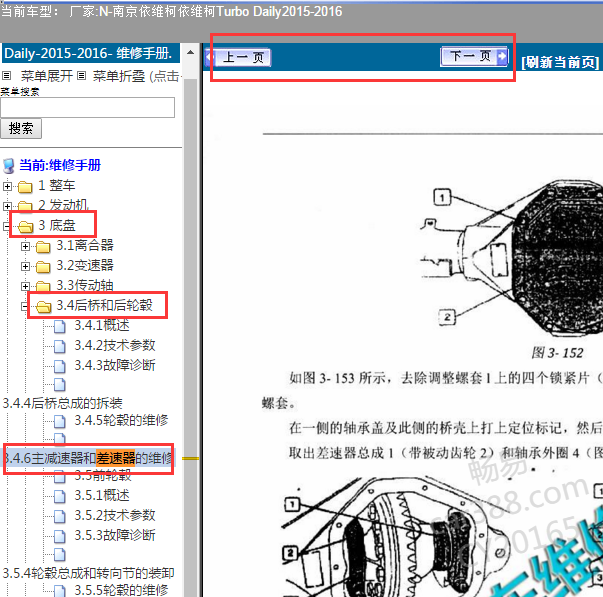The height and width of the screenshot is (597, 603).
Task: Click 刷新当前页 link
Action: coord(560,62)
